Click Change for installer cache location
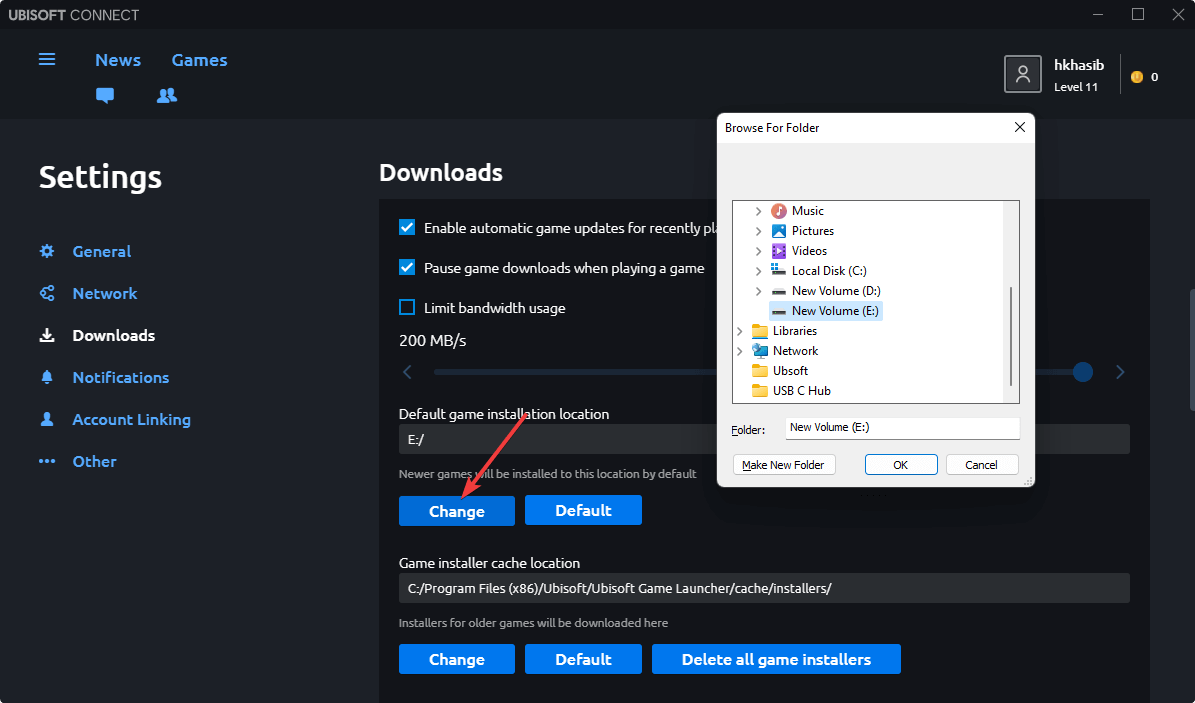Viewport: 1195px width, 703px height. [457, 659]
